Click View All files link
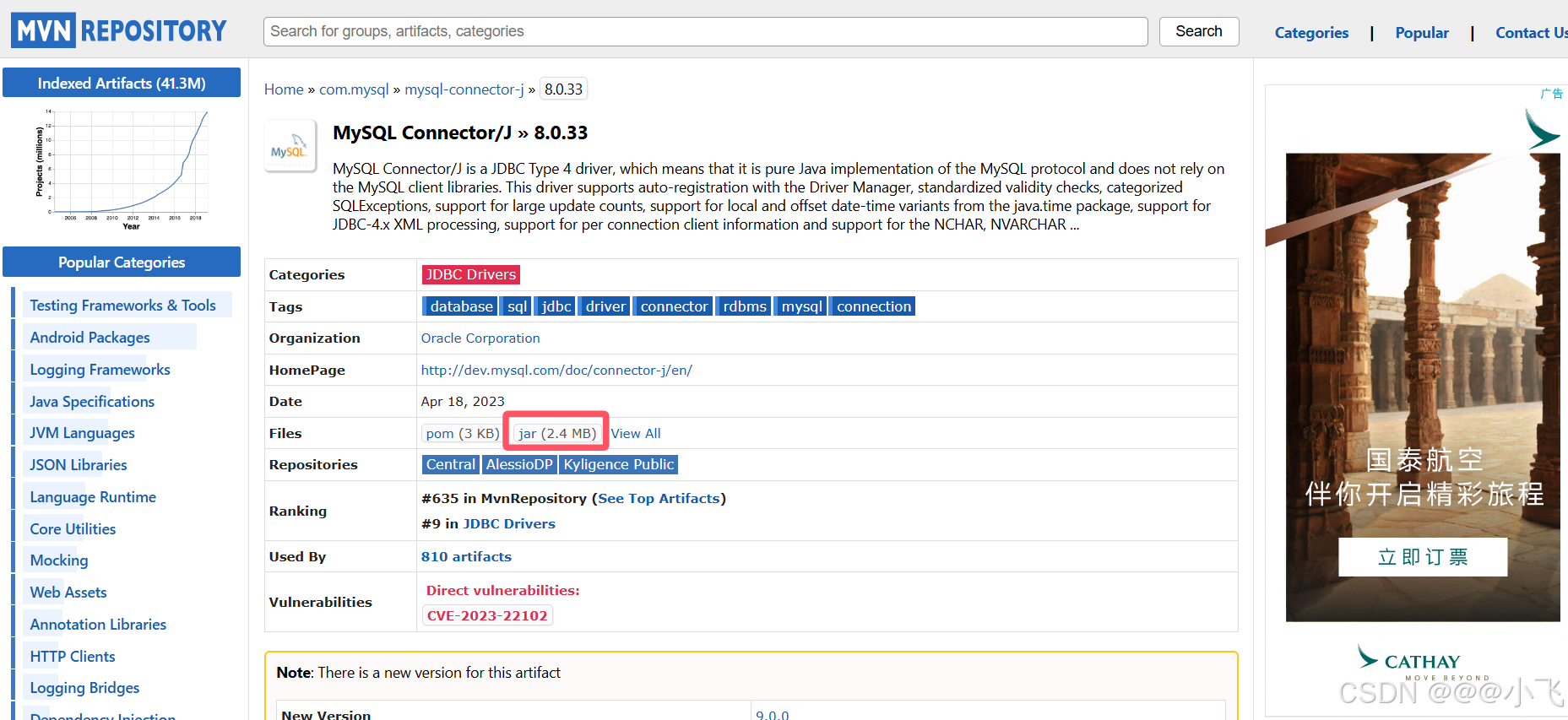 tap(636, 433)
